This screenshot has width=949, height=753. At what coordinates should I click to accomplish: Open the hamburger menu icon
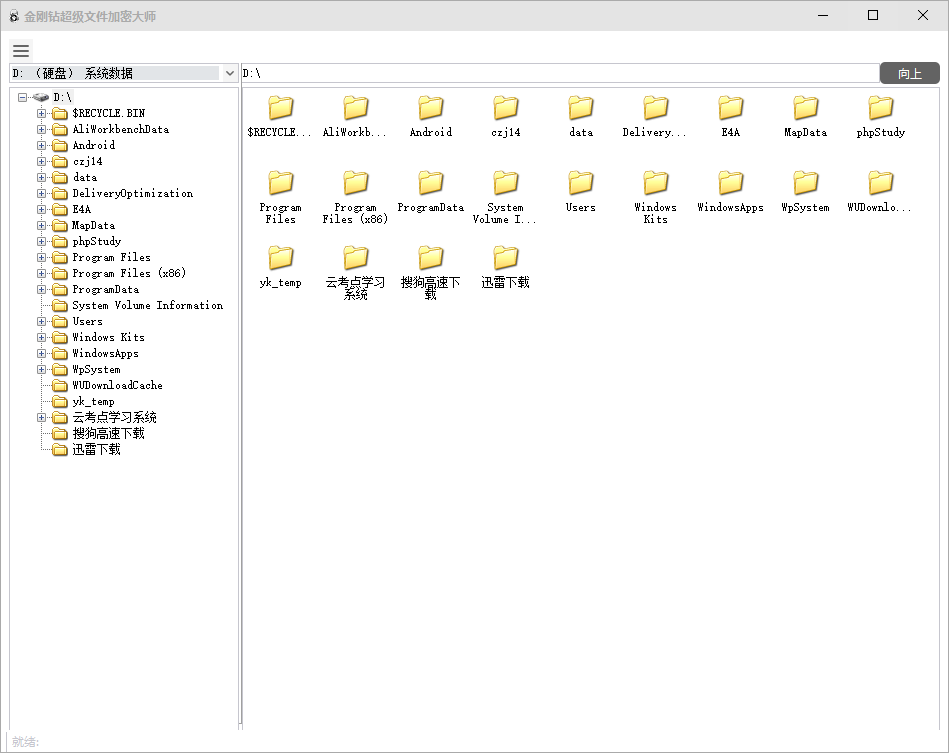point(21,50)
